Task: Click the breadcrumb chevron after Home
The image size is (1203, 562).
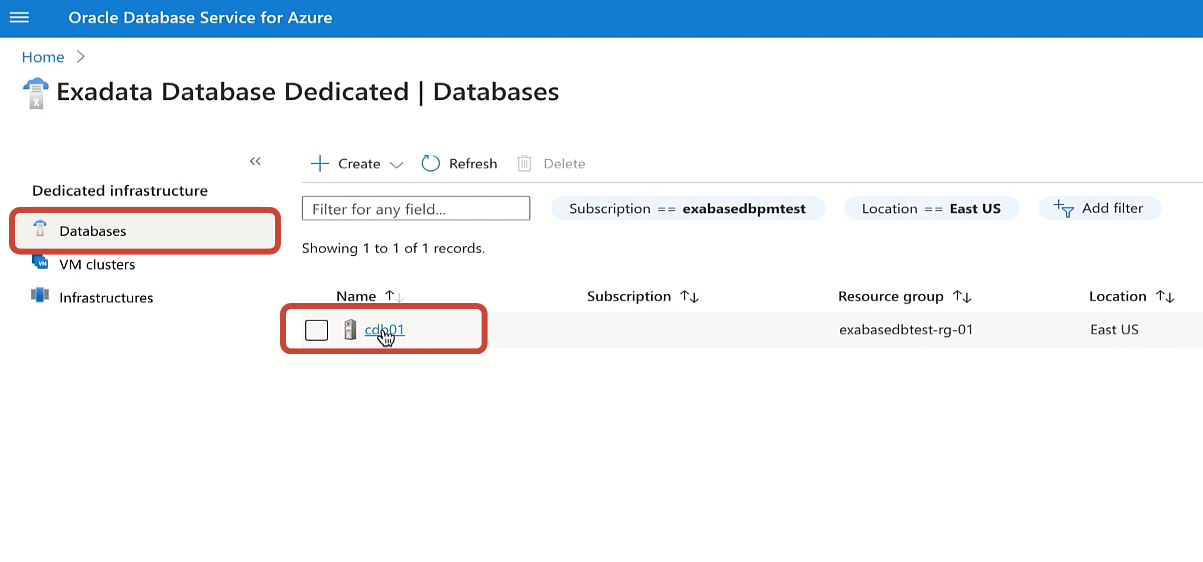Action: pyautogui.click(x=81, y=57)
